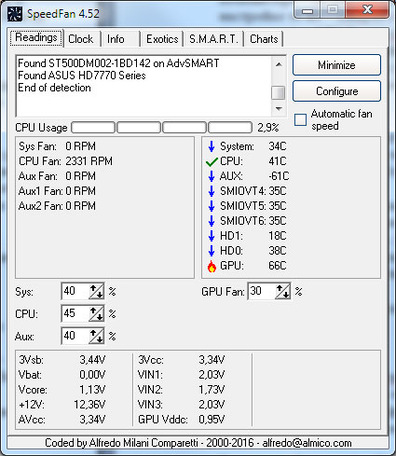The height and width of the screenshot is (456, 396).
Task: Switch to the Charts tab
Action: [x=264, y=39]
